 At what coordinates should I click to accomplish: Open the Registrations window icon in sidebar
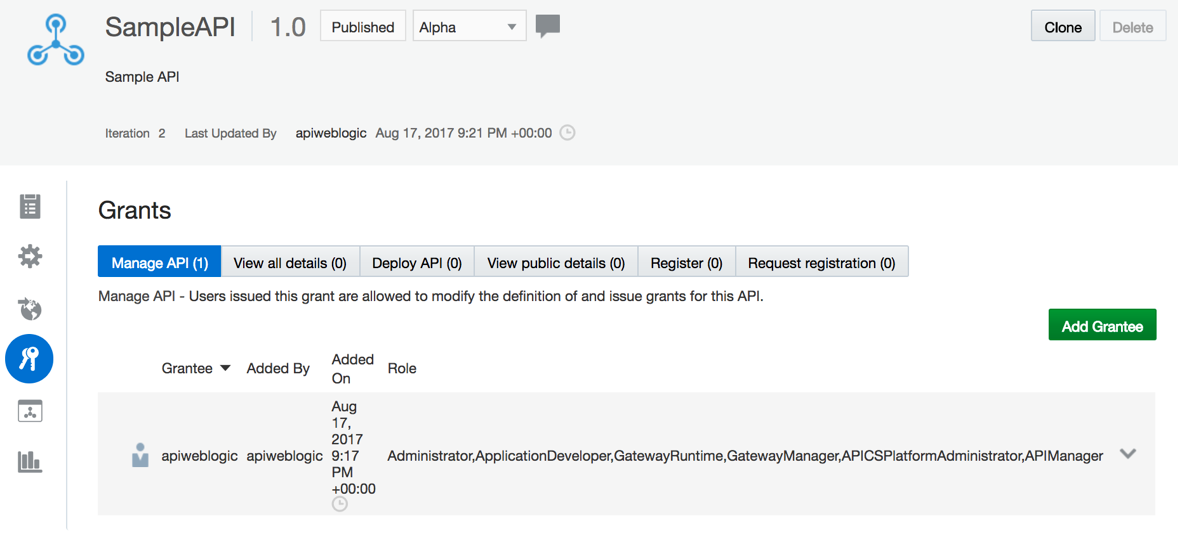point(30,411)
